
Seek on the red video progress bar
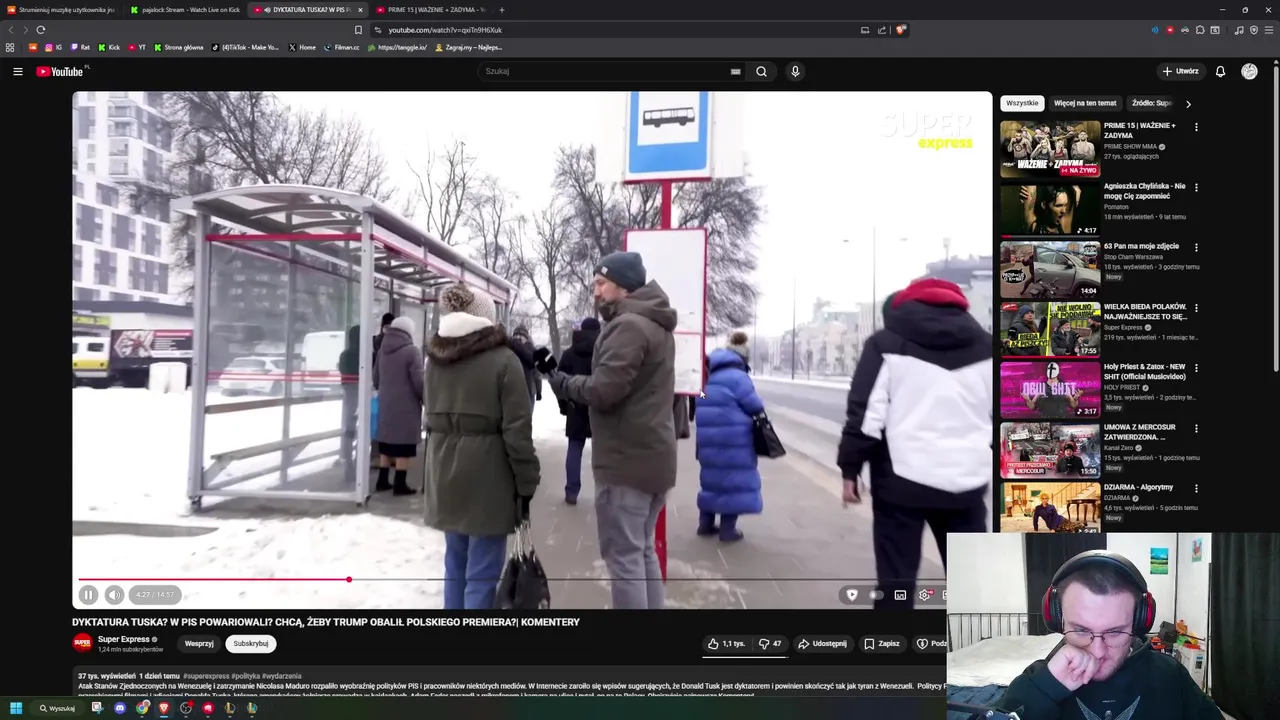pos(213,580)
